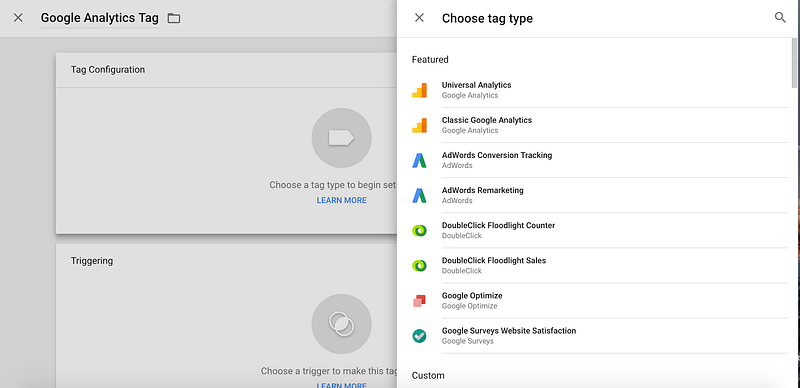Click LEARN MORE under Tag Configuration

[x=341, y=200]
